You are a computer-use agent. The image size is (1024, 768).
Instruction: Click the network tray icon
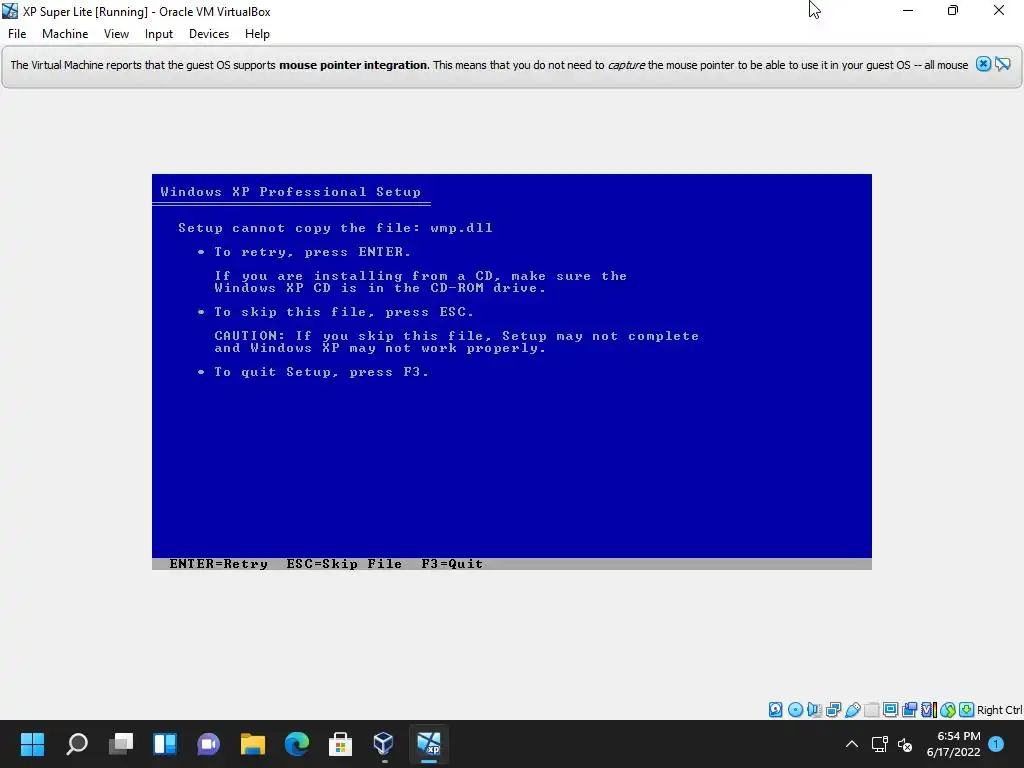[879, 744]
